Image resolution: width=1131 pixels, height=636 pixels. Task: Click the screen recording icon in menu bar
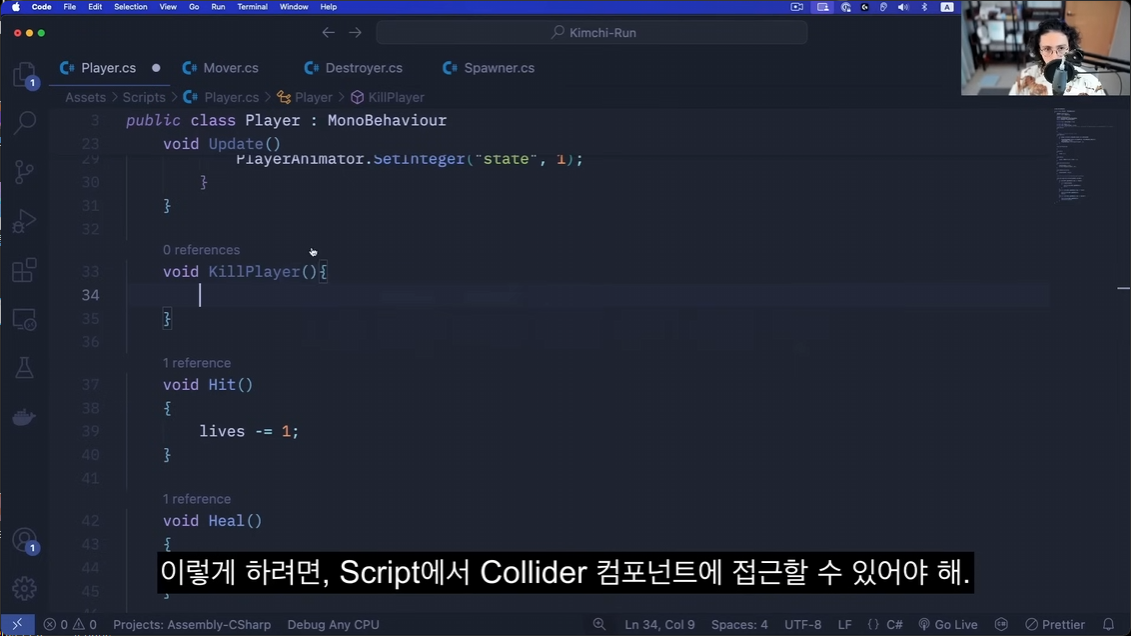coord(797,6)
